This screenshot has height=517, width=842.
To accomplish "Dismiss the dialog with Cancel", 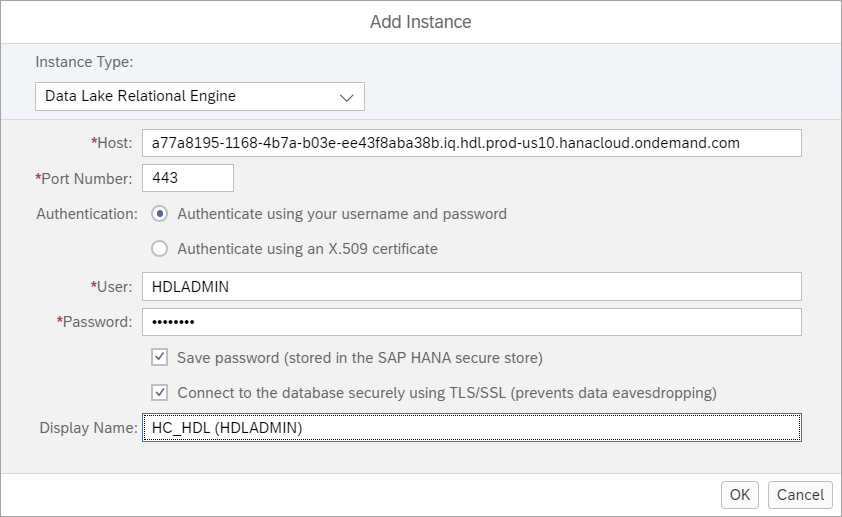I will tap(800, 494).
